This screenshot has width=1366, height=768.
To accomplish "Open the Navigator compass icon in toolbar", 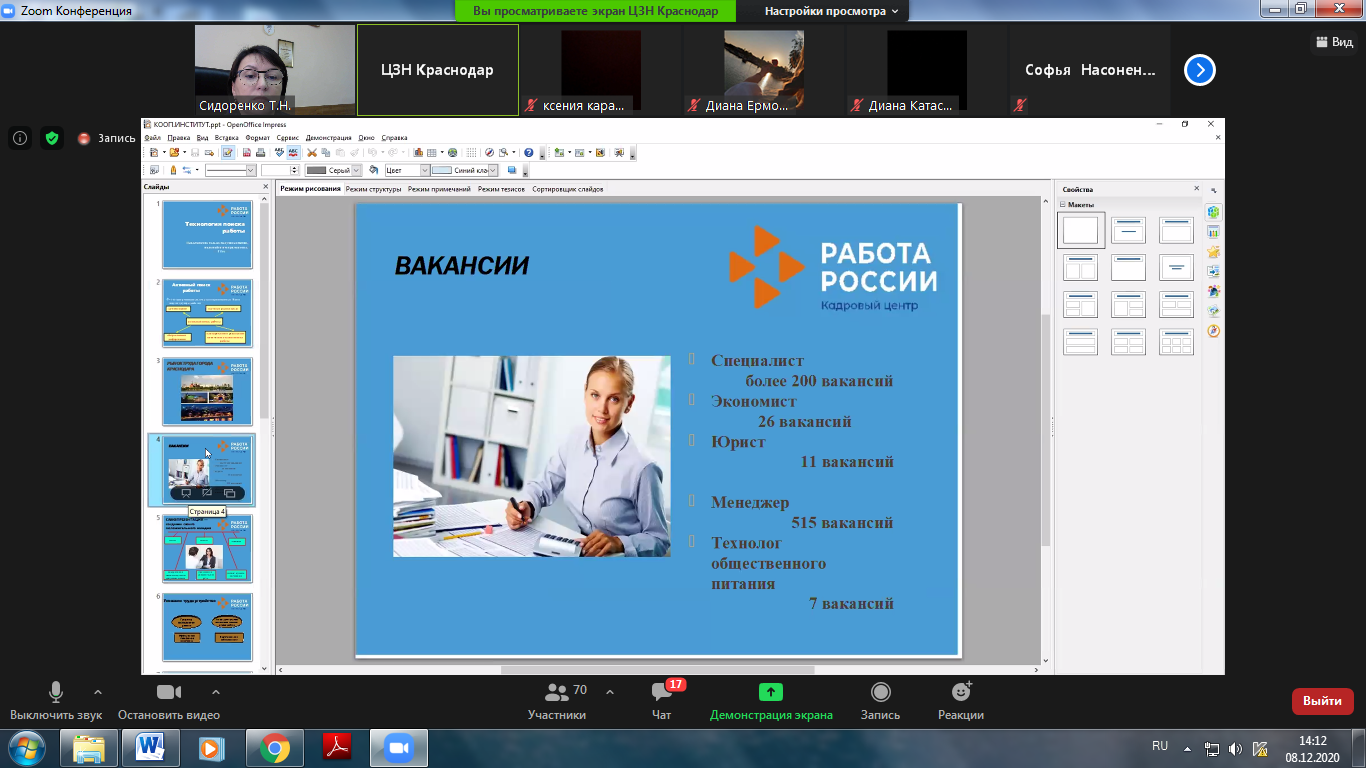I will 490,152.
